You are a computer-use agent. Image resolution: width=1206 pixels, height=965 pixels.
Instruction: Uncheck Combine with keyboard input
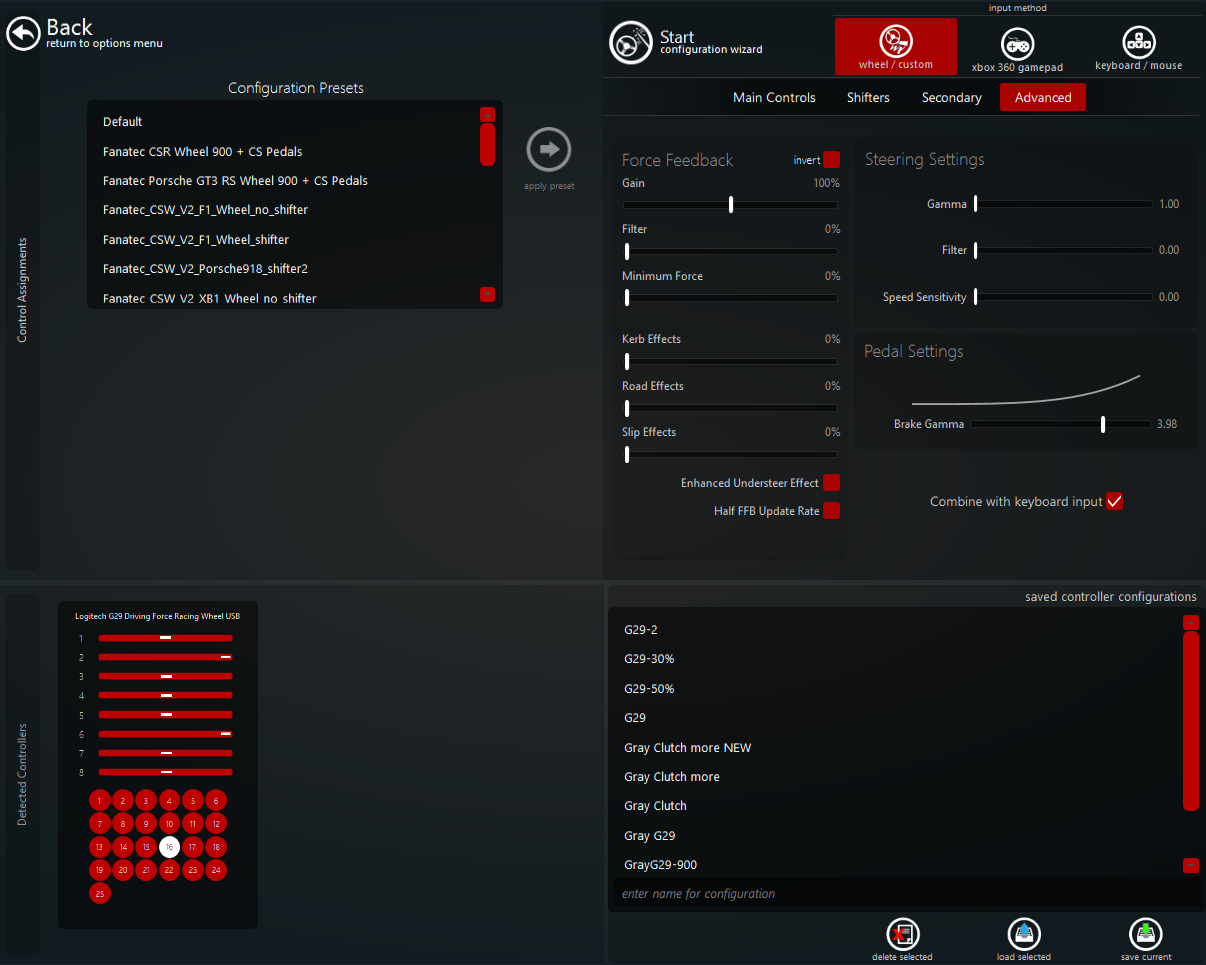tap(1115, 502)
